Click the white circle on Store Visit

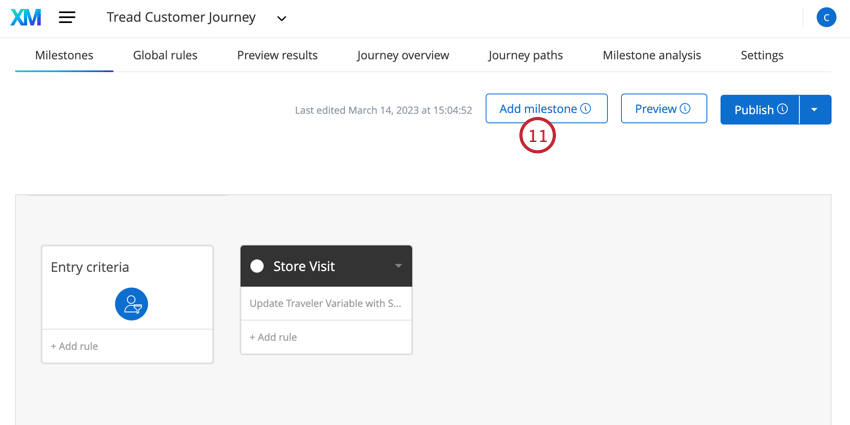[x=257, y=266]
